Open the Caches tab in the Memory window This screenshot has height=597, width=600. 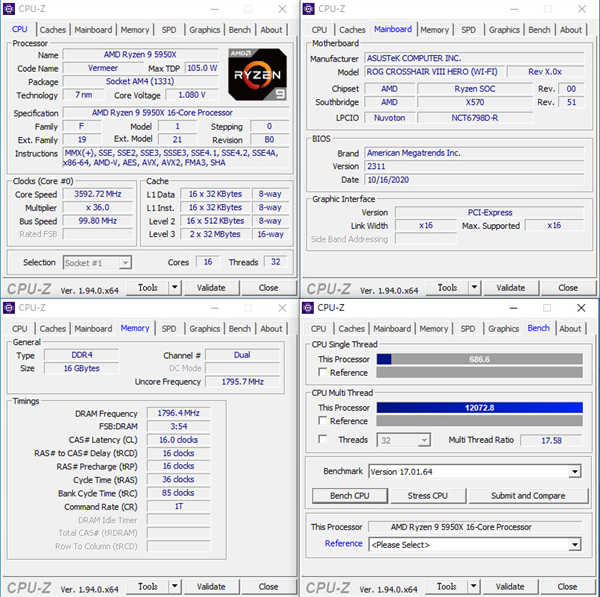[52, 329]
